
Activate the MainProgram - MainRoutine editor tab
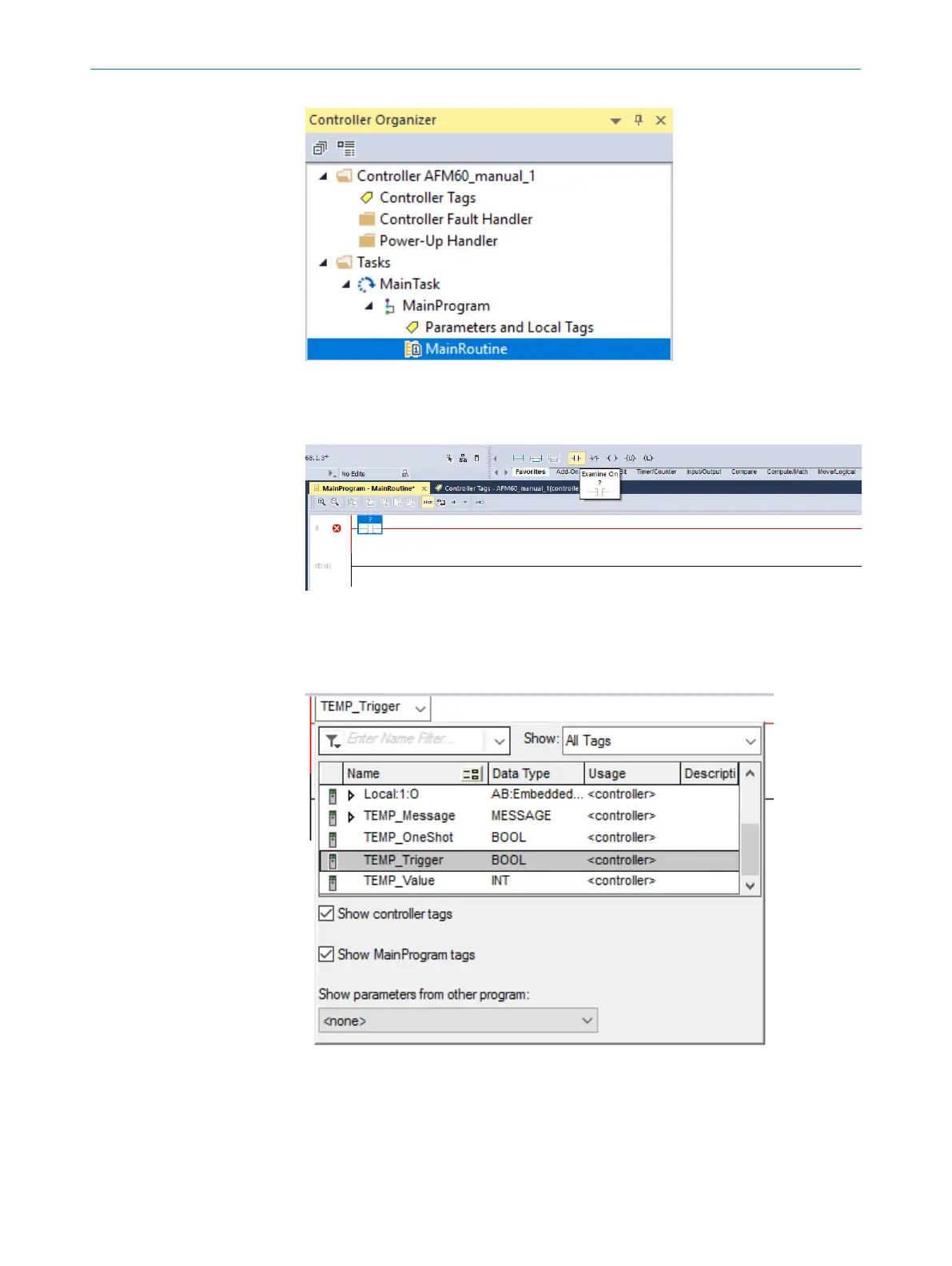(x=368, y=488)
